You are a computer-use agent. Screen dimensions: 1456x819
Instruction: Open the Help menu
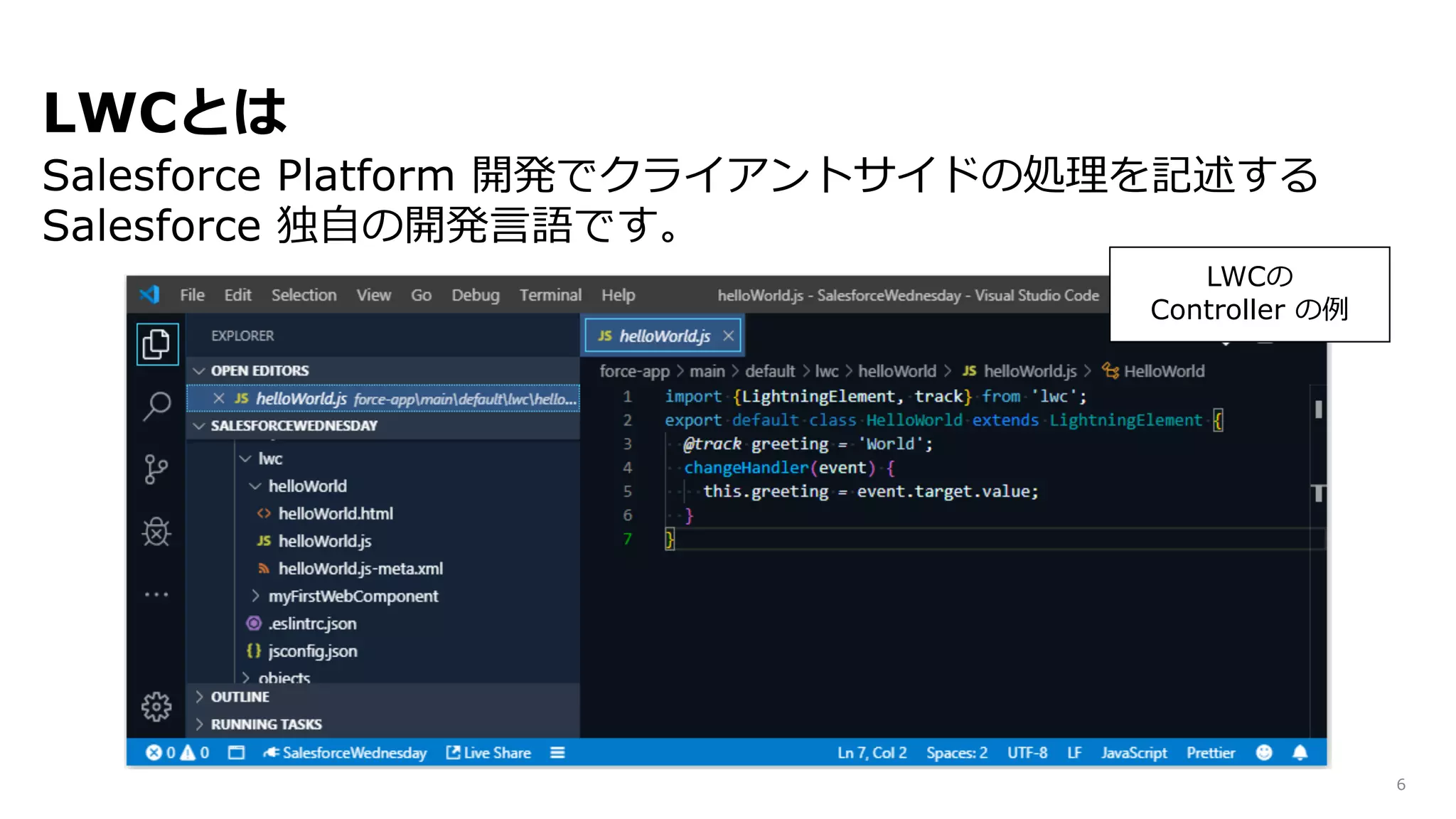pyautogui.click(x=618, y=295)
